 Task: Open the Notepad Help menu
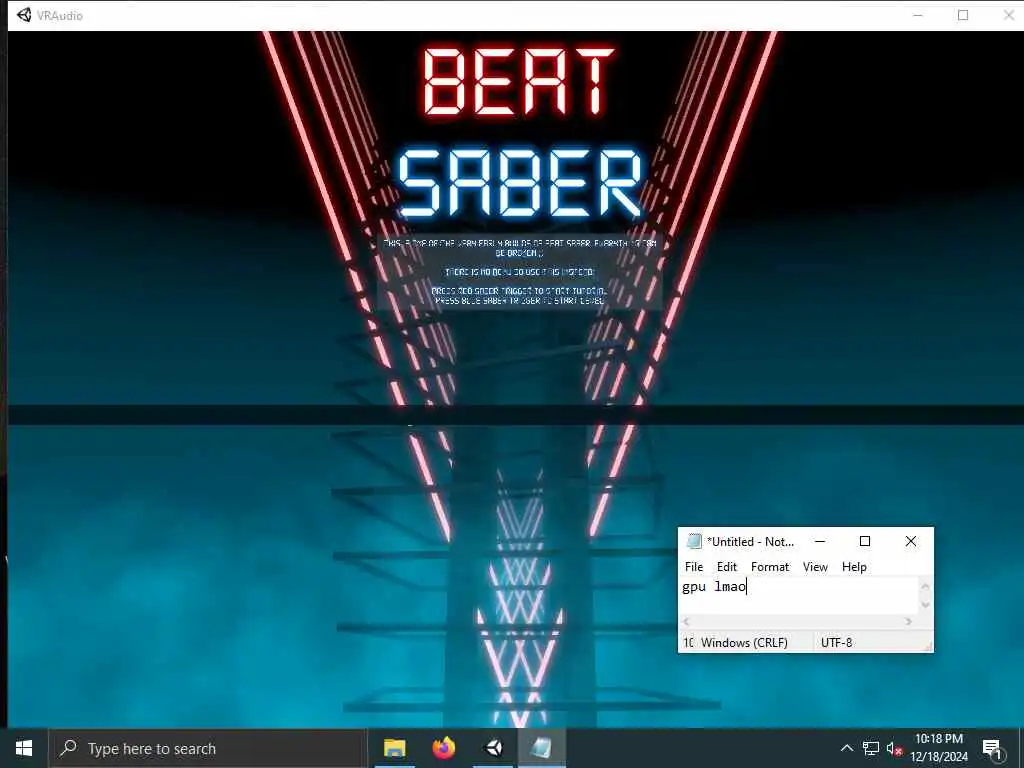pyautogui.click(x=854, y=567)
